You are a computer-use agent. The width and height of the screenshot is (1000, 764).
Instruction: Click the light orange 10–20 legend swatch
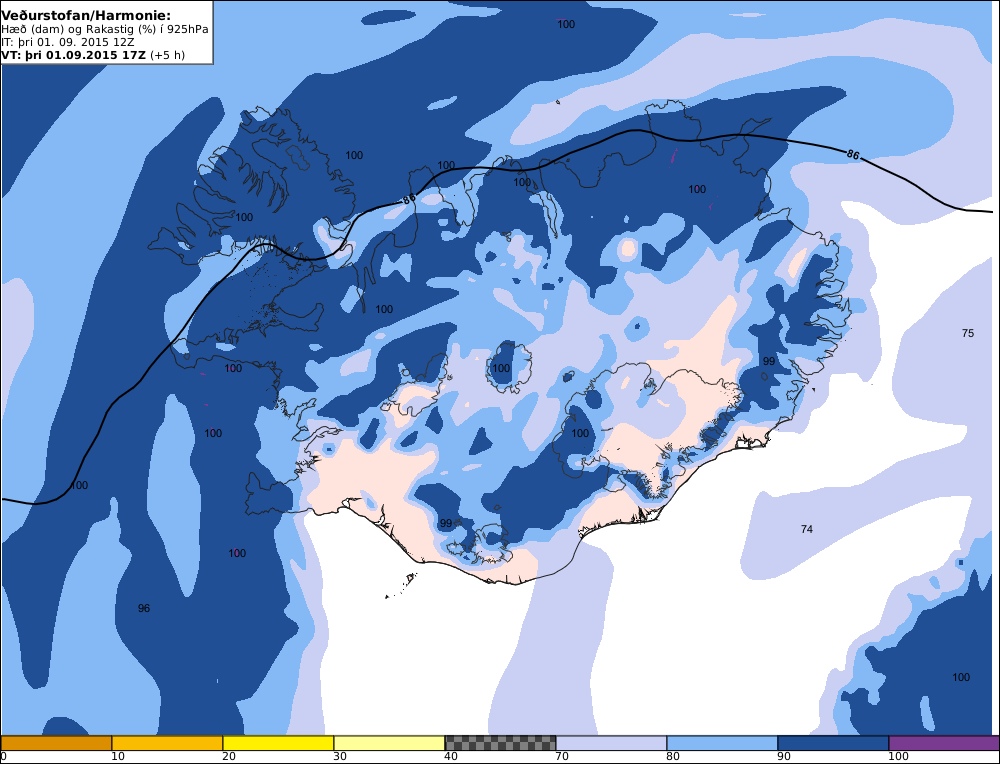coord(167,743)
